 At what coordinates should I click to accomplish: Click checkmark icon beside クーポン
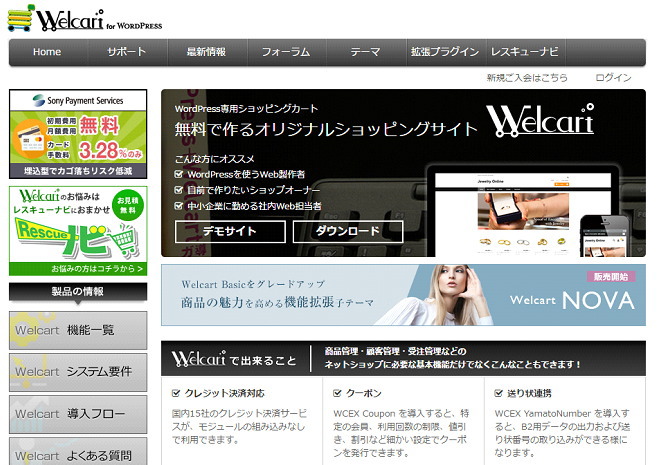337,393
